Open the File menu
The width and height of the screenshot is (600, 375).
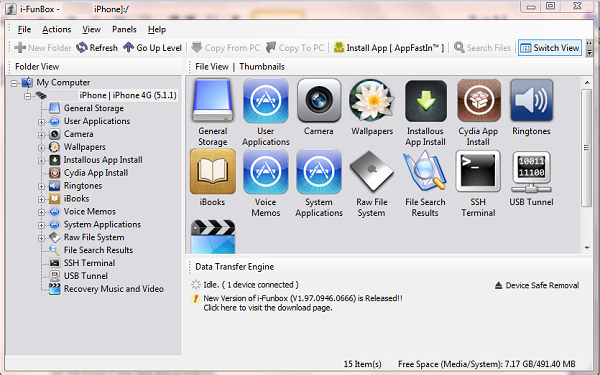click(x=24, y=29)
